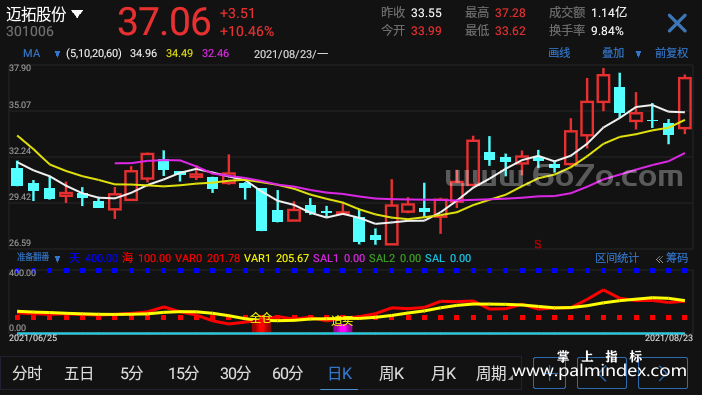This screenshot has width=702, height=395.
Task: Switch to the 月K monthly tab
Action: pyautogui.click(x=443, y=373)
